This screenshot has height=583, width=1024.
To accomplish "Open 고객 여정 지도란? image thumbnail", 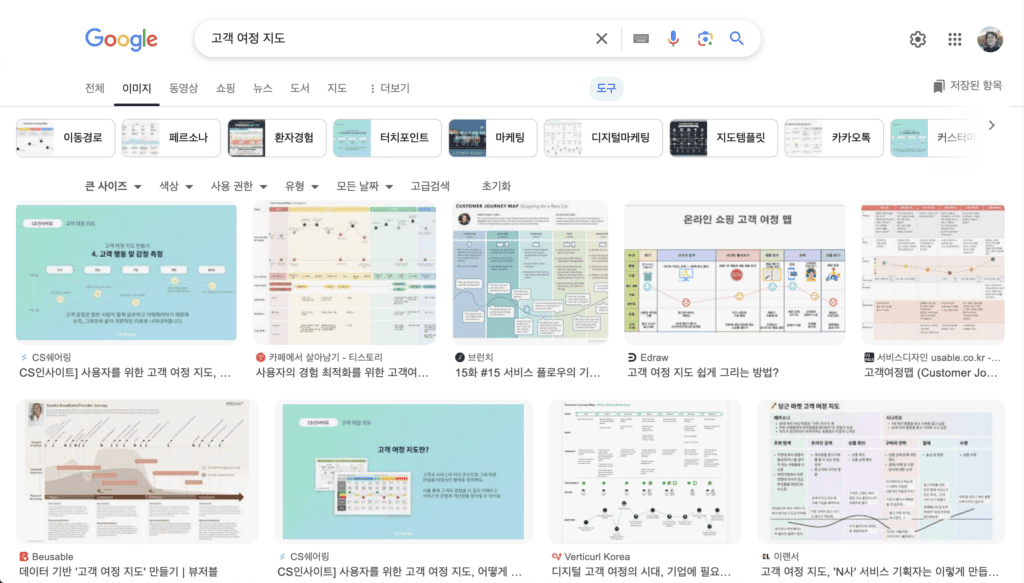I will [403, 471].
